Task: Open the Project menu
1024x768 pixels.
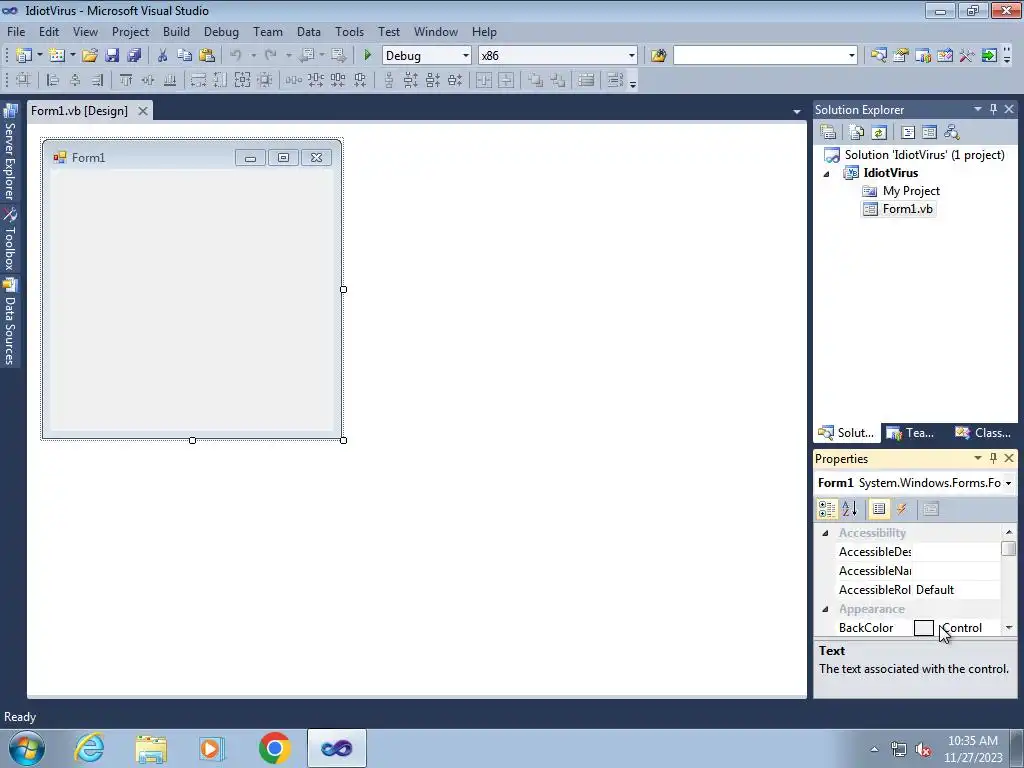Action: [130, 31]
